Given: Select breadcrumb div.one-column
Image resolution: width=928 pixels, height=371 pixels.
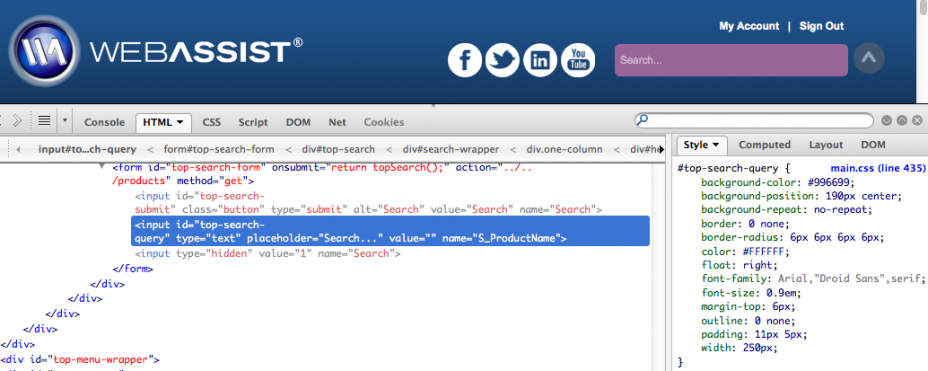Looking at the screenshot, I should pyautogui.click(x=564, y=150).
